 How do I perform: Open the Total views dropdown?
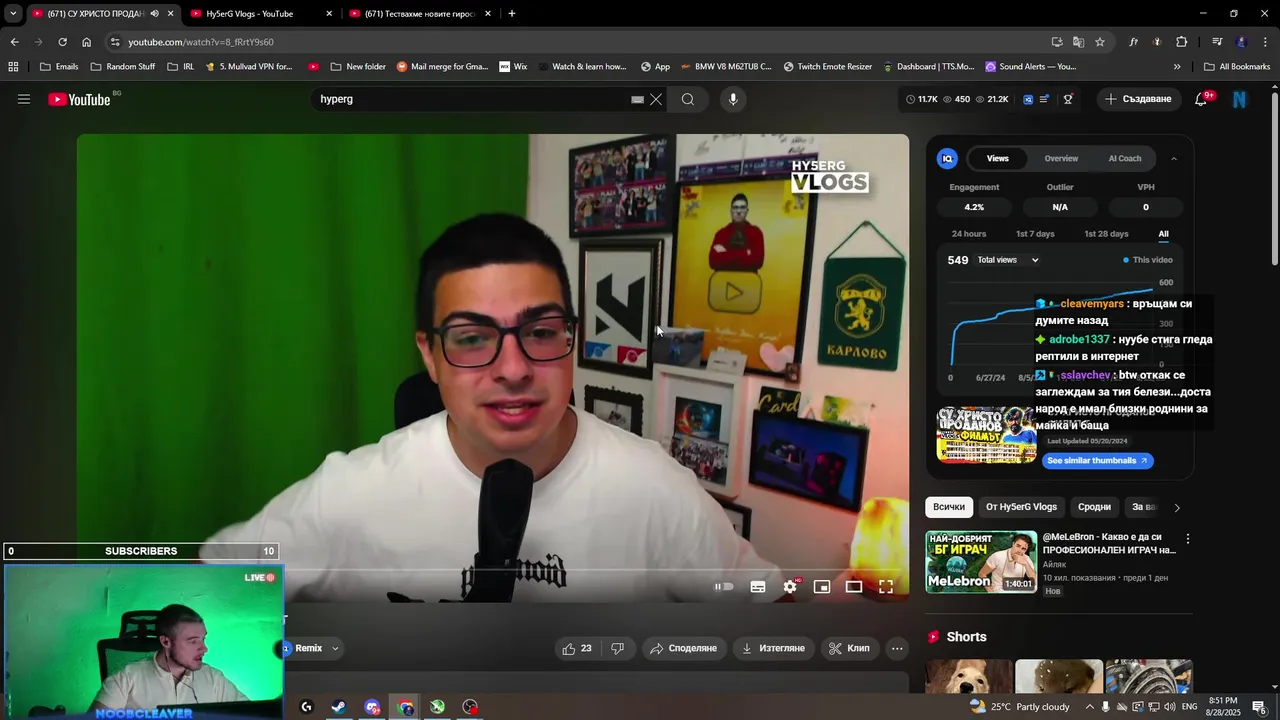[x=1008, y=260]
